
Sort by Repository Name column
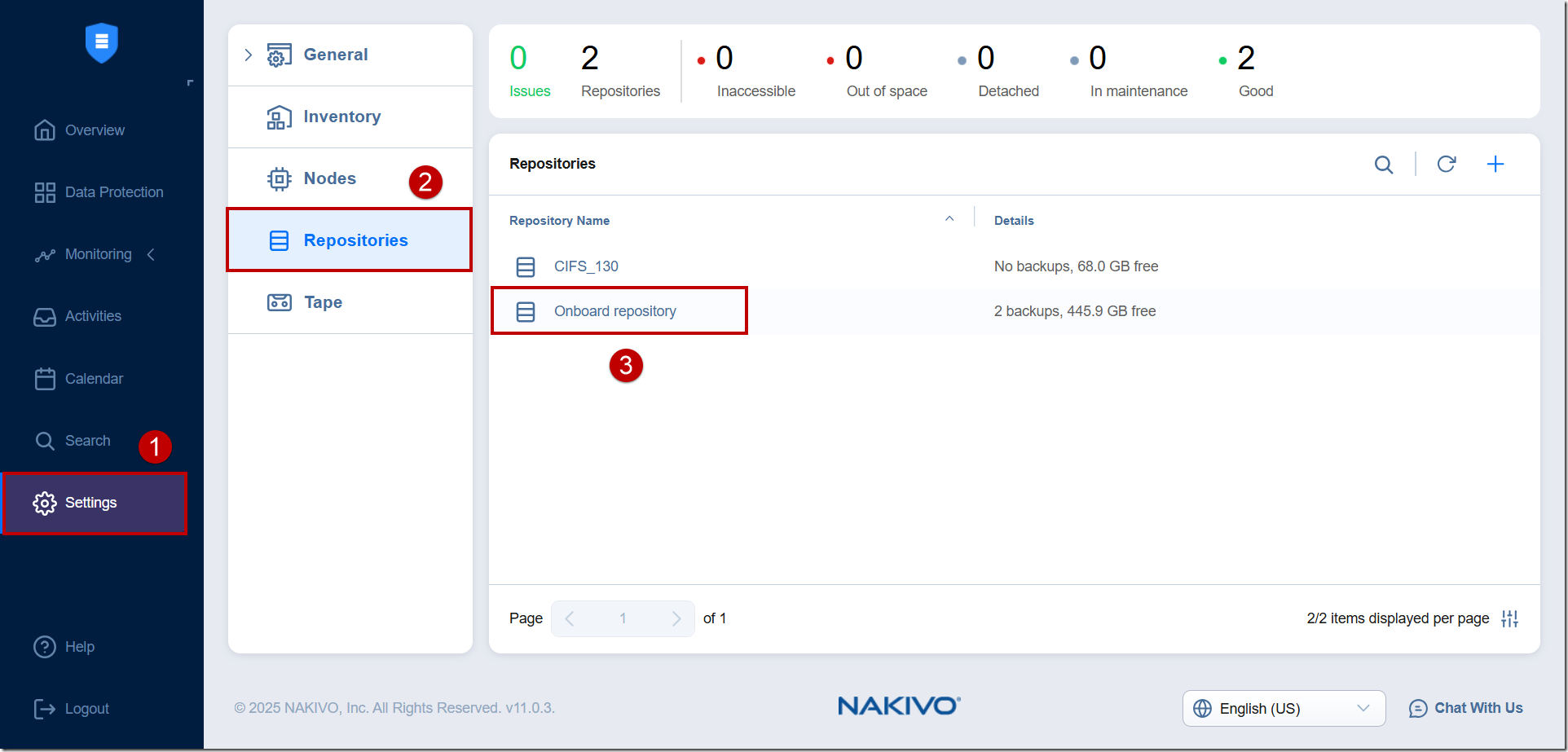click(559, 221)
